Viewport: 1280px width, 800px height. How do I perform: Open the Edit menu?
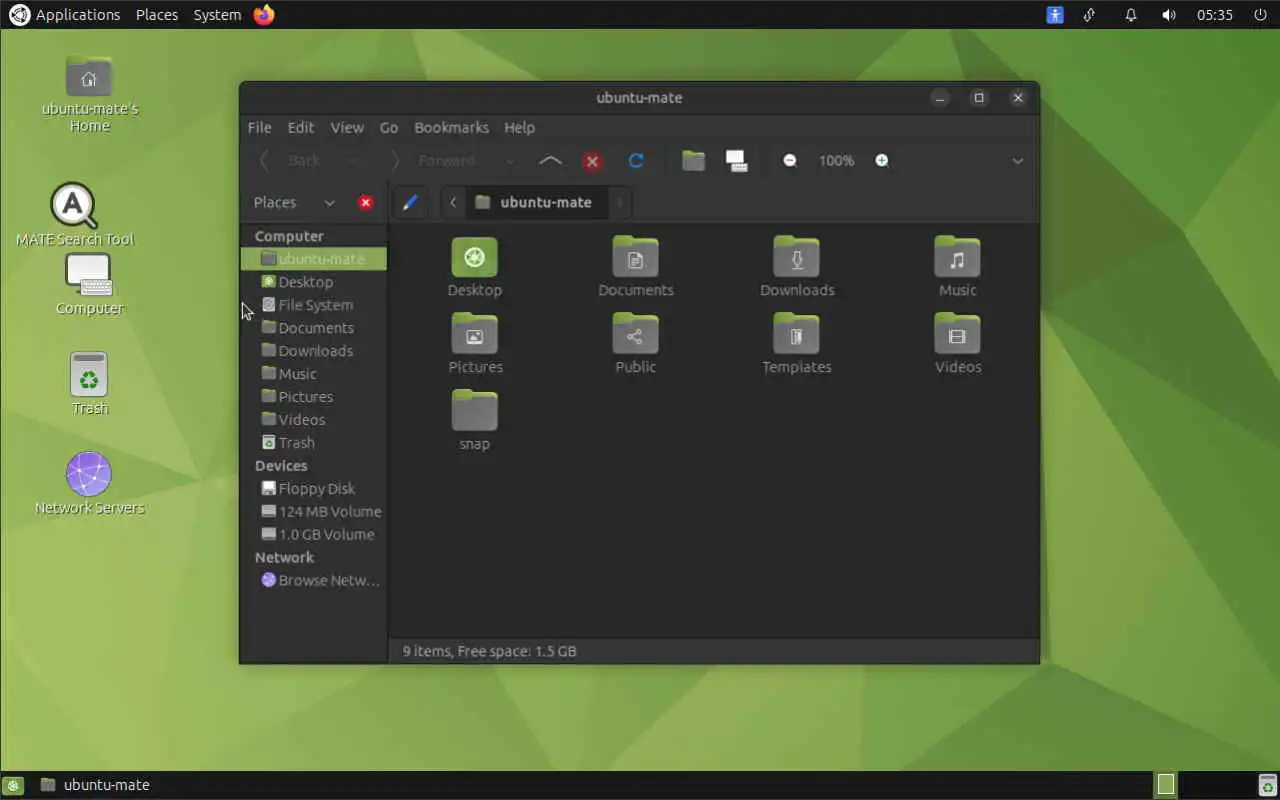[x=301, y=127]
